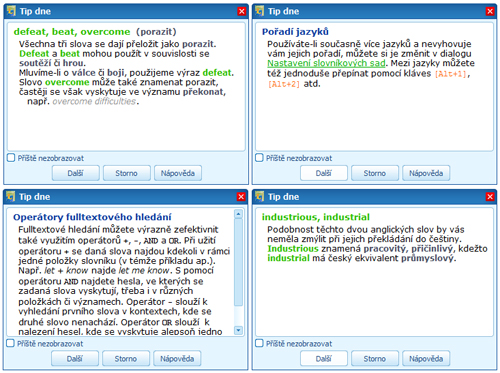
Task: Open Nápověda in the Operátory tip dialog
Action: tap(177, 359)
